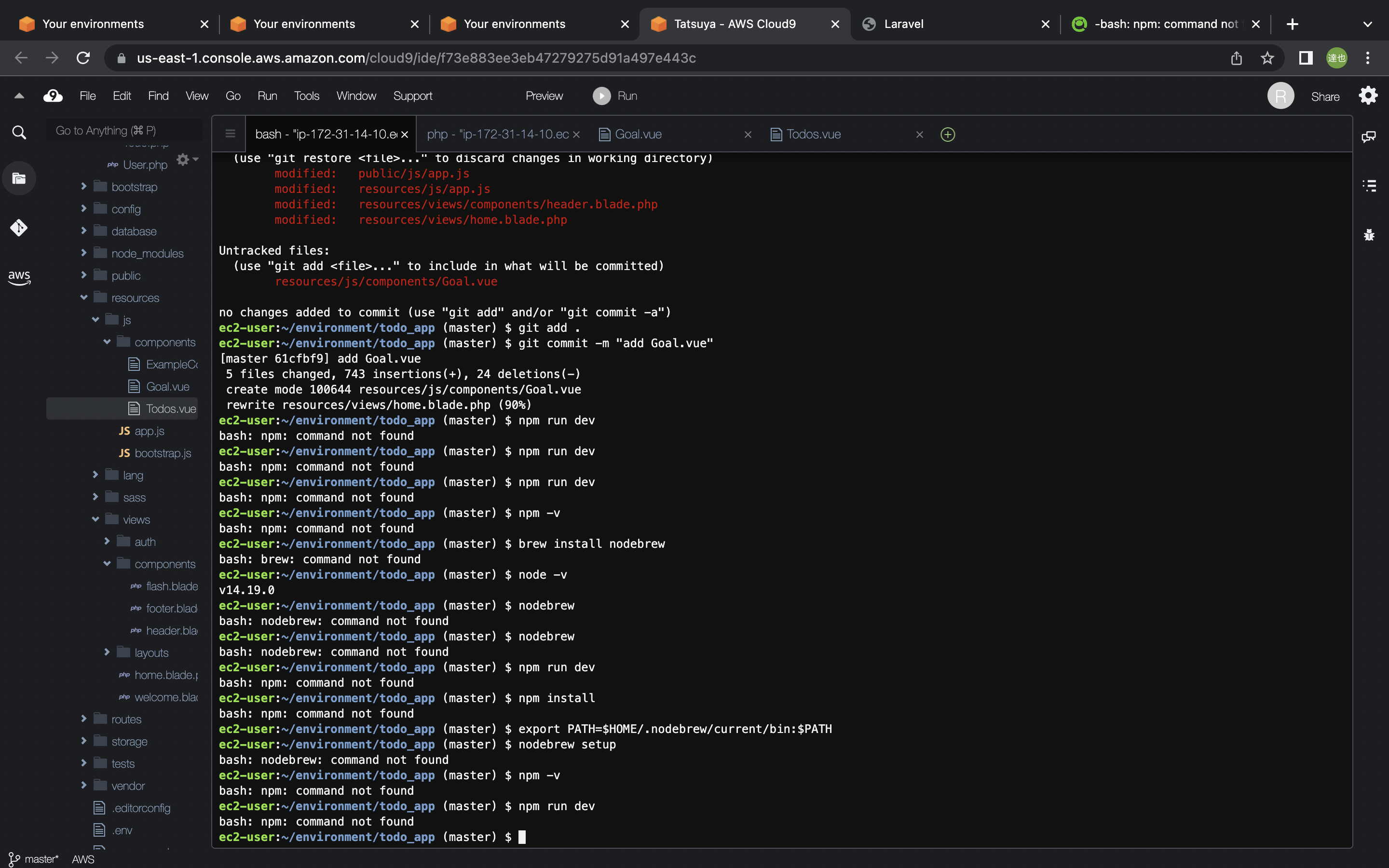Image resolution: width=1389 pixels, height=868 pixels.
Task: Collapse the resources folder
Action: (x=84, y=298)
